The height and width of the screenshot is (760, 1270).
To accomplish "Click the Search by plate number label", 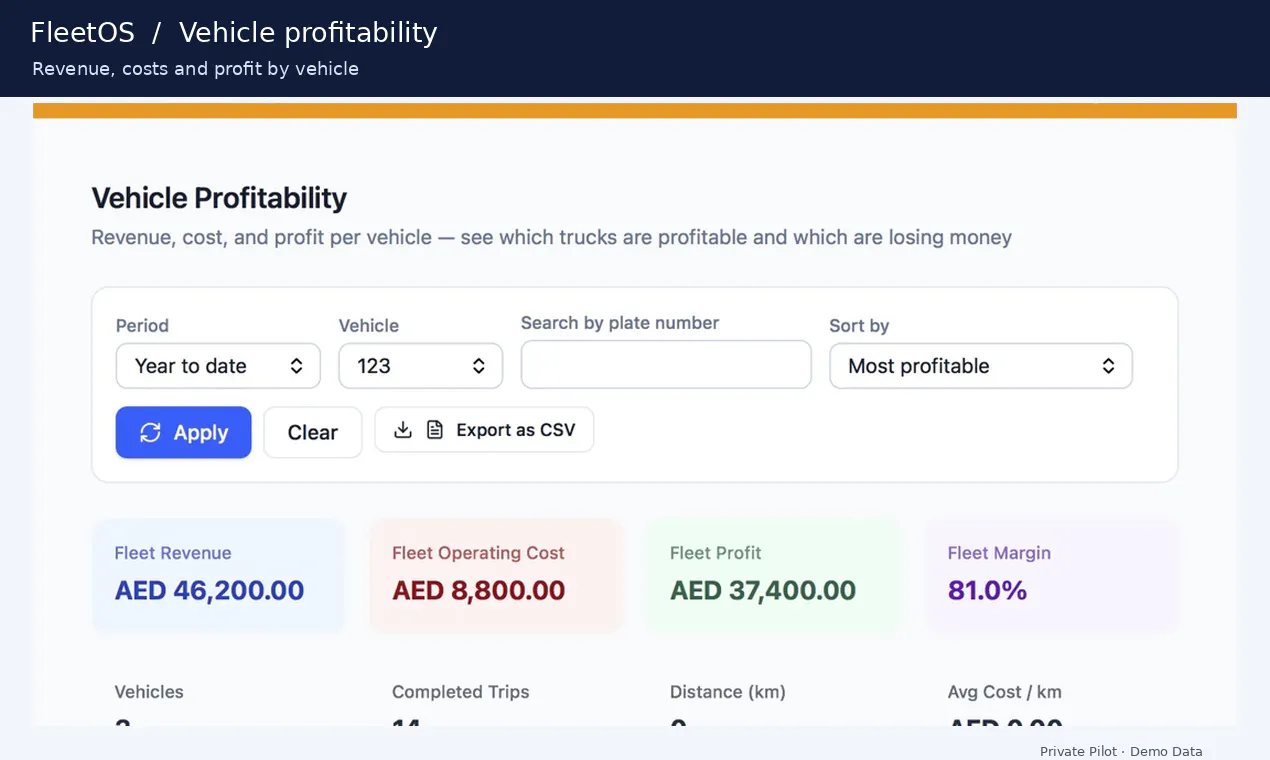I will click(620, 323).
